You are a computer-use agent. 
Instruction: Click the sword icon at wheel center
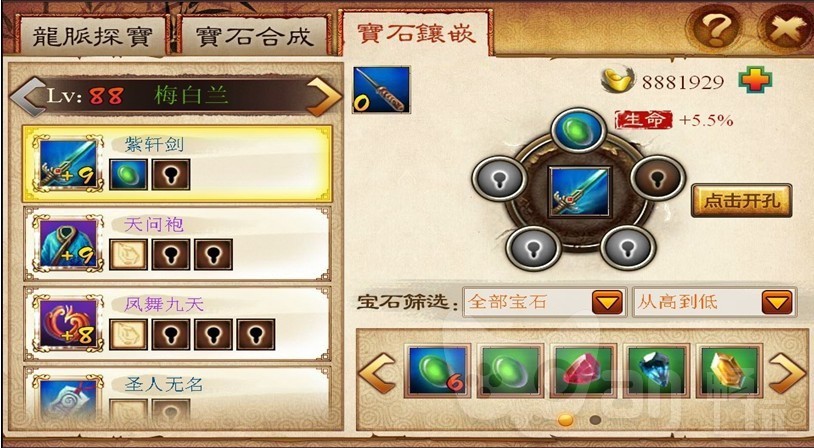(x=580, y=192)
